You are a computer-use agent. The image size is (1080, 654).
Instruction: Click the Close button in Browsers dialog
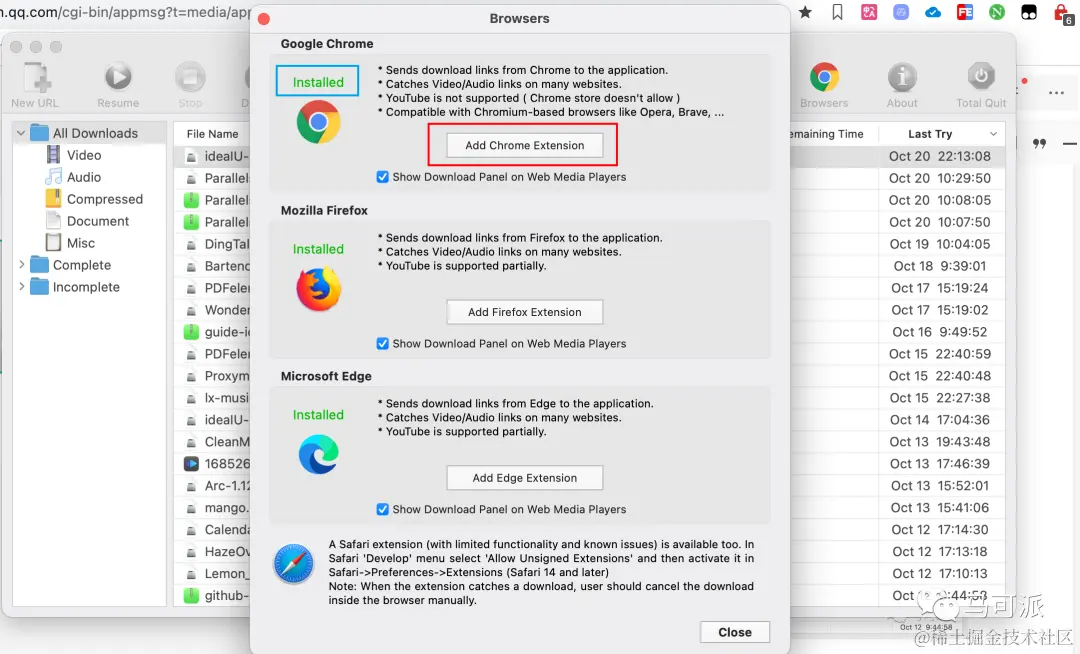735,632
